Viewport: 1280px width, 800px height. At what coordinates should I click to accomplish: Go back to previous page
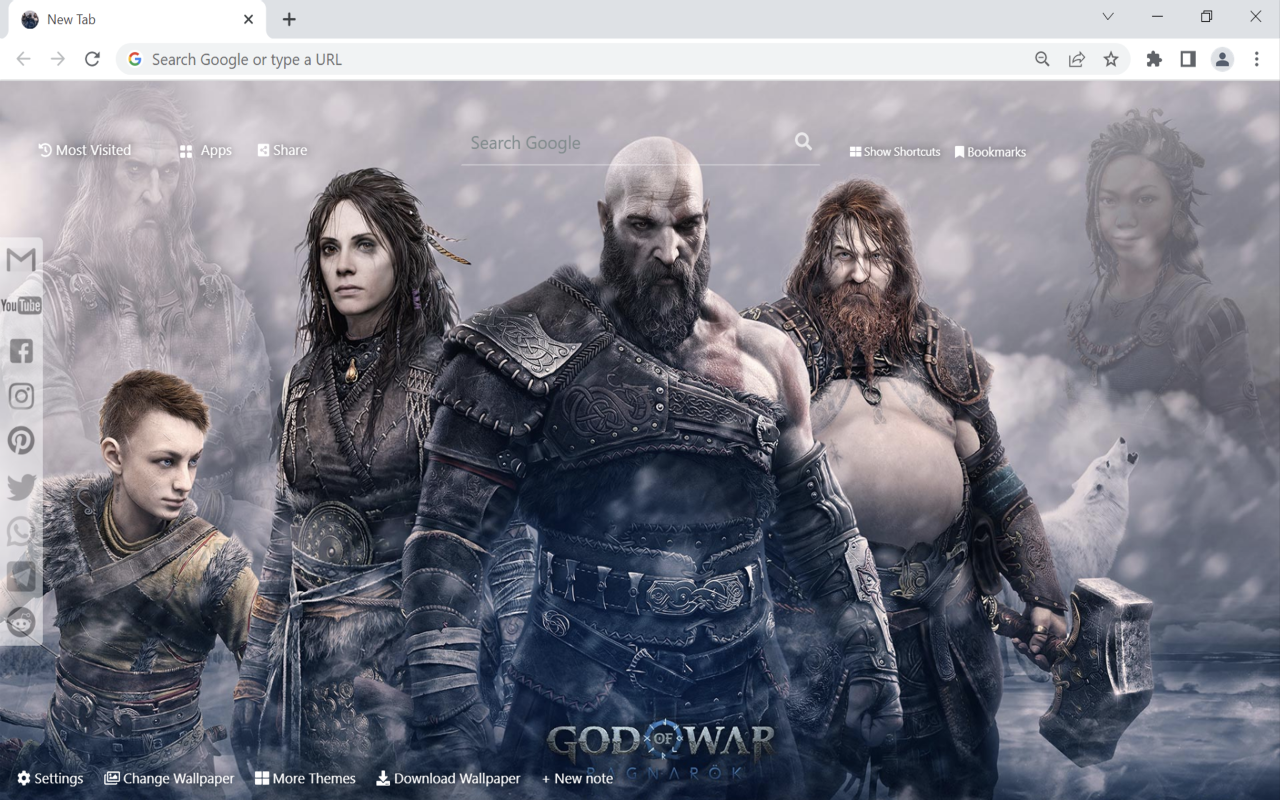click(24, 59)
